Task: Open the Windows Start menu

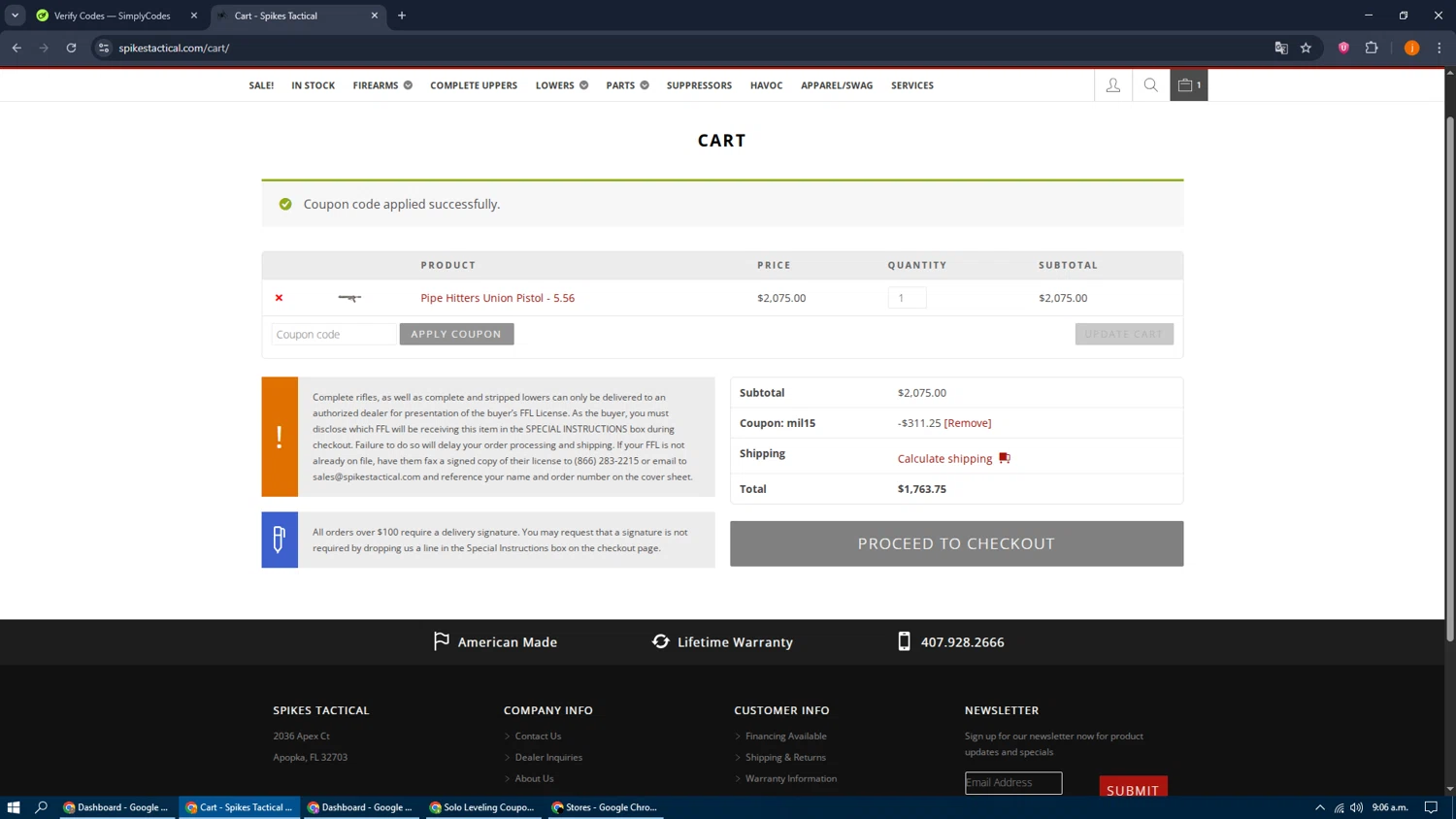Action: [14, 807]
